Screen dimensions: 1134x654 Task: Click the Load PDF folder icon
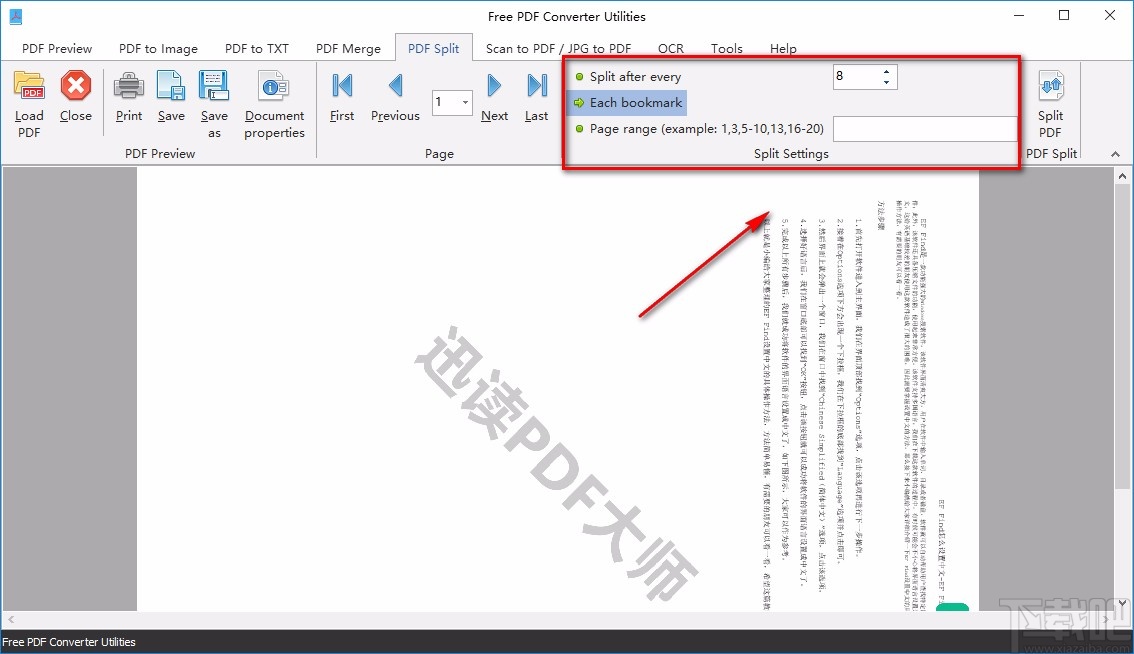click(29, 86)
